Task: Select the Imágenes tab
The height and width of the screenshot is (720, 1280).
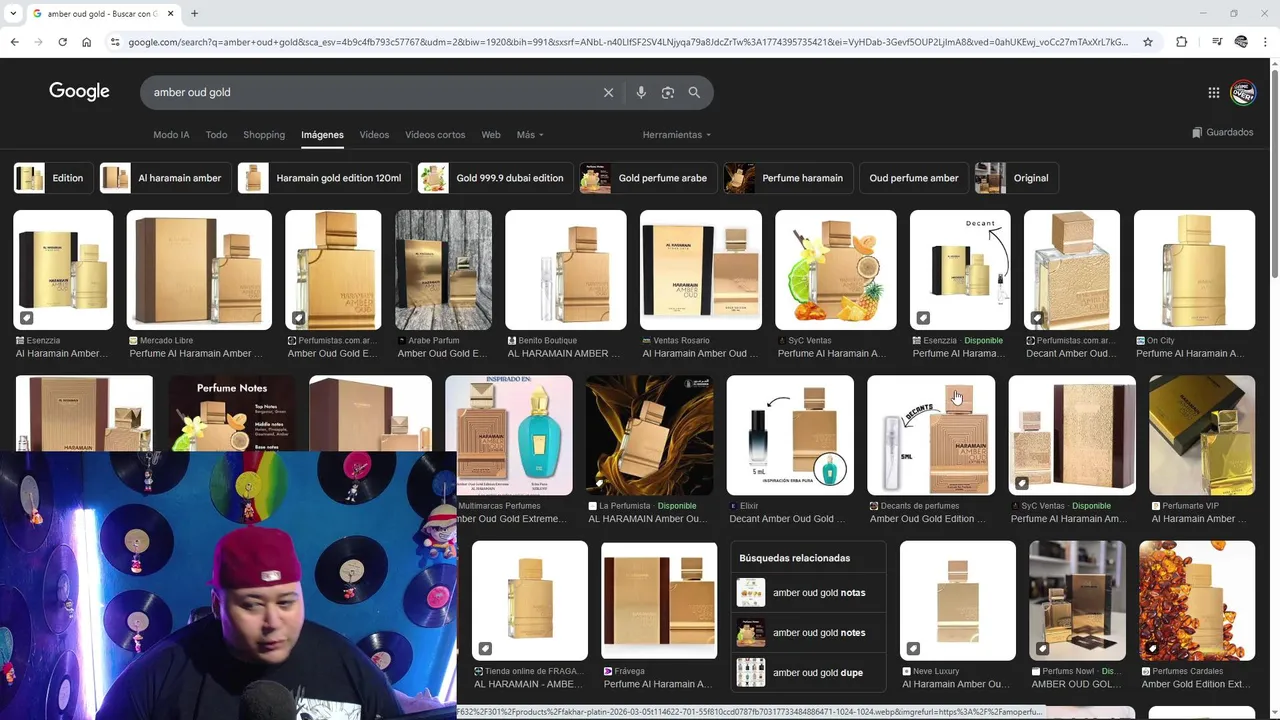Action: [x=322, y=135]
